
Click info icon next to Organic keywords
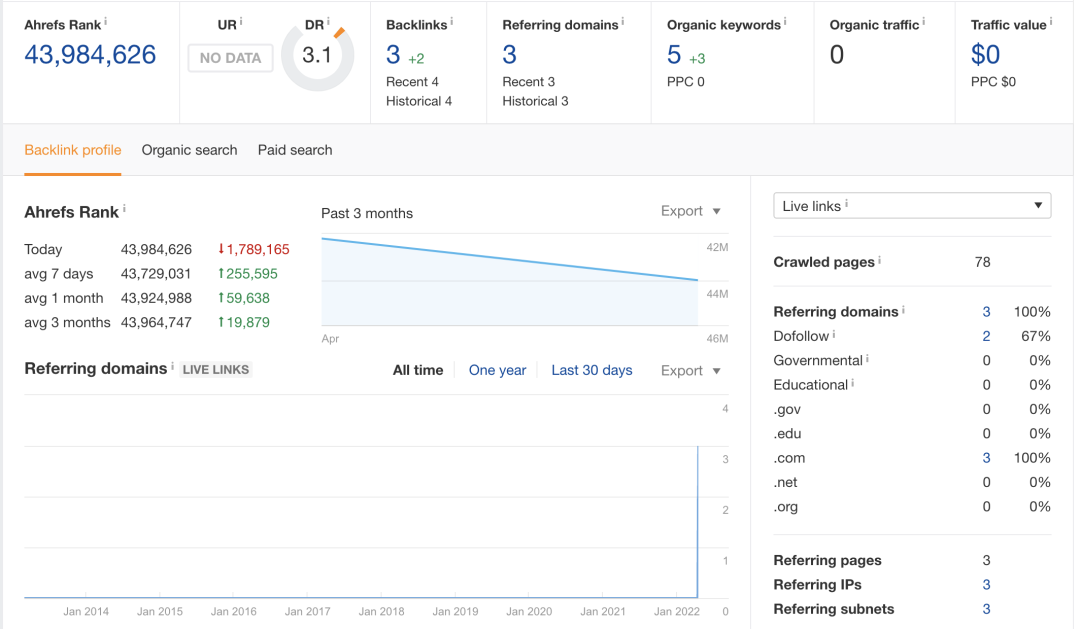click(785, 21)
